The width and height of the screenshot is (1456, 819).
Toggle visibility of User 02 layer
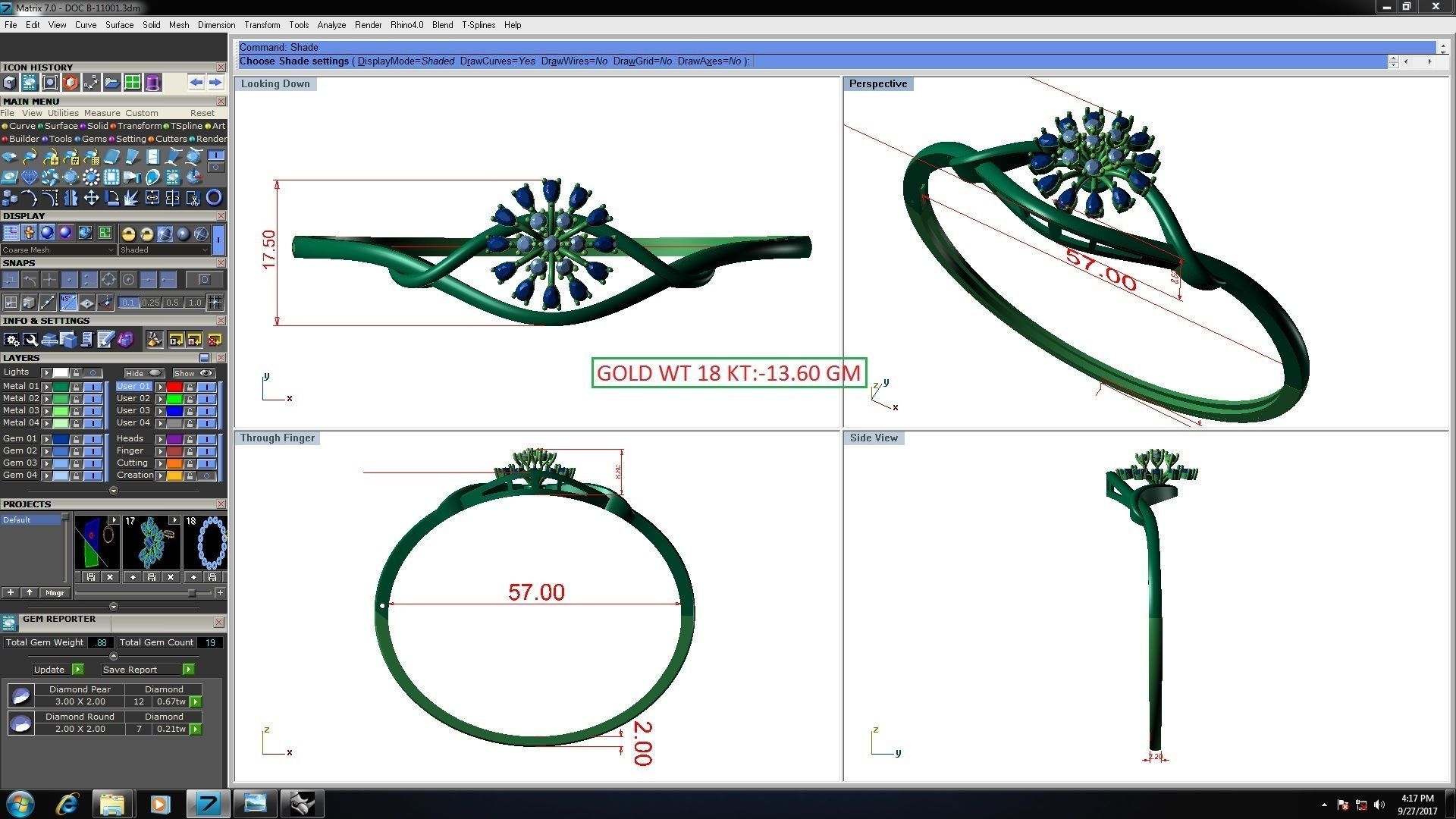[206, 399]
